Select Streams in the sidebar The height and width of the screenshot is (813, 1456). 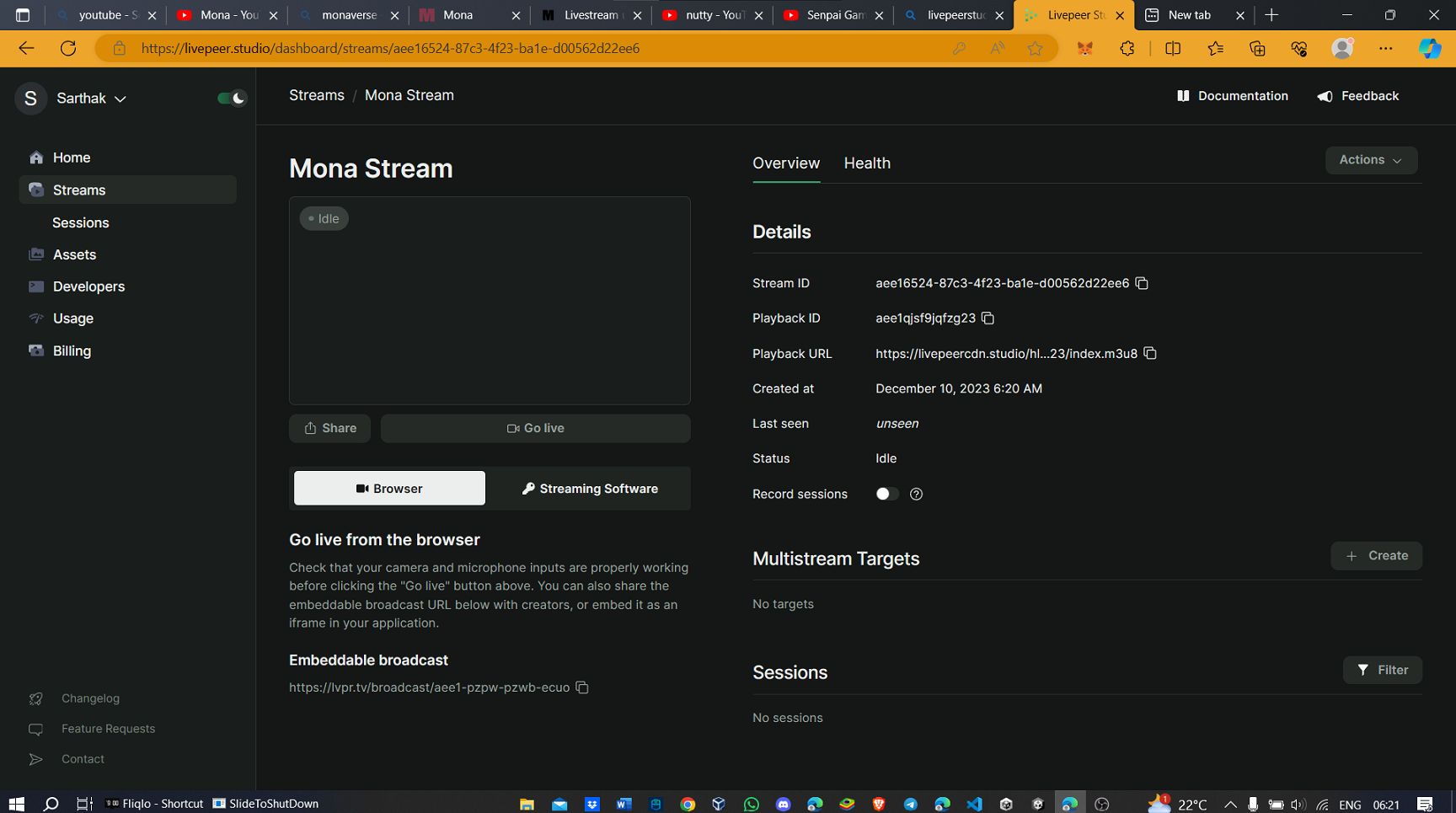pos(128,190)
